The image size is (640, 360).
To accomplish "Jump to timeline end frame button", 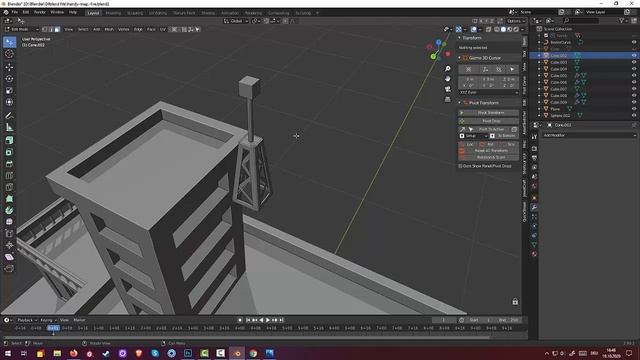I will (x=281, y=320).
